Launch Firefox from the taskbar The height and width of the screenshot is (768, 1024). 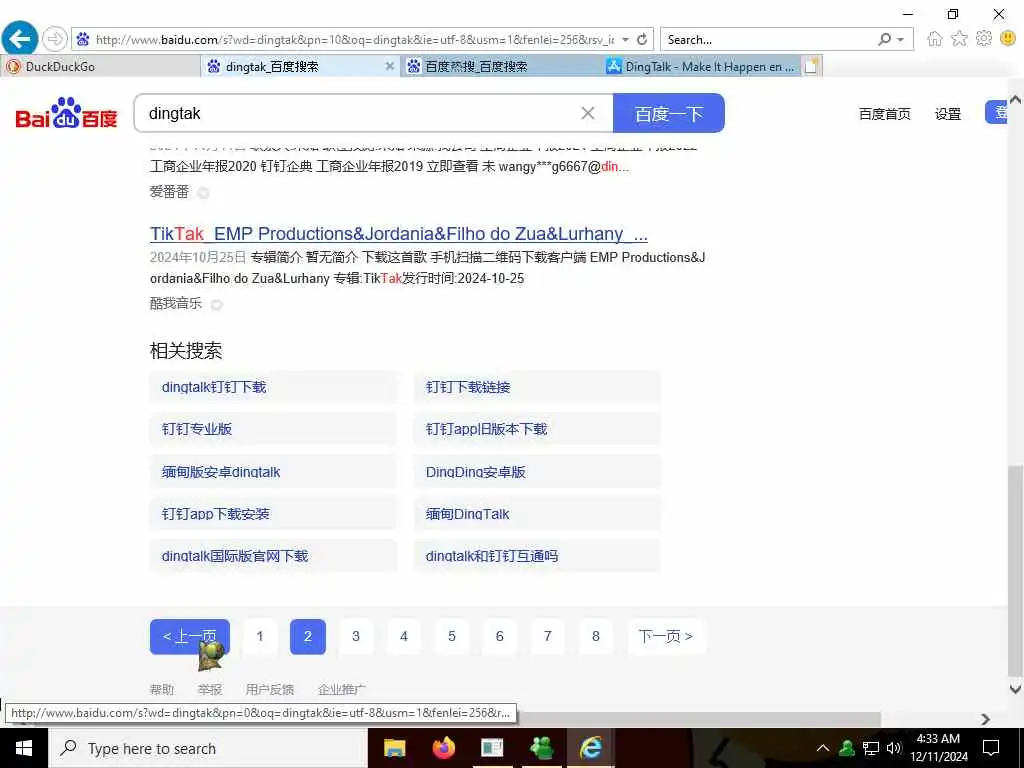443,748
